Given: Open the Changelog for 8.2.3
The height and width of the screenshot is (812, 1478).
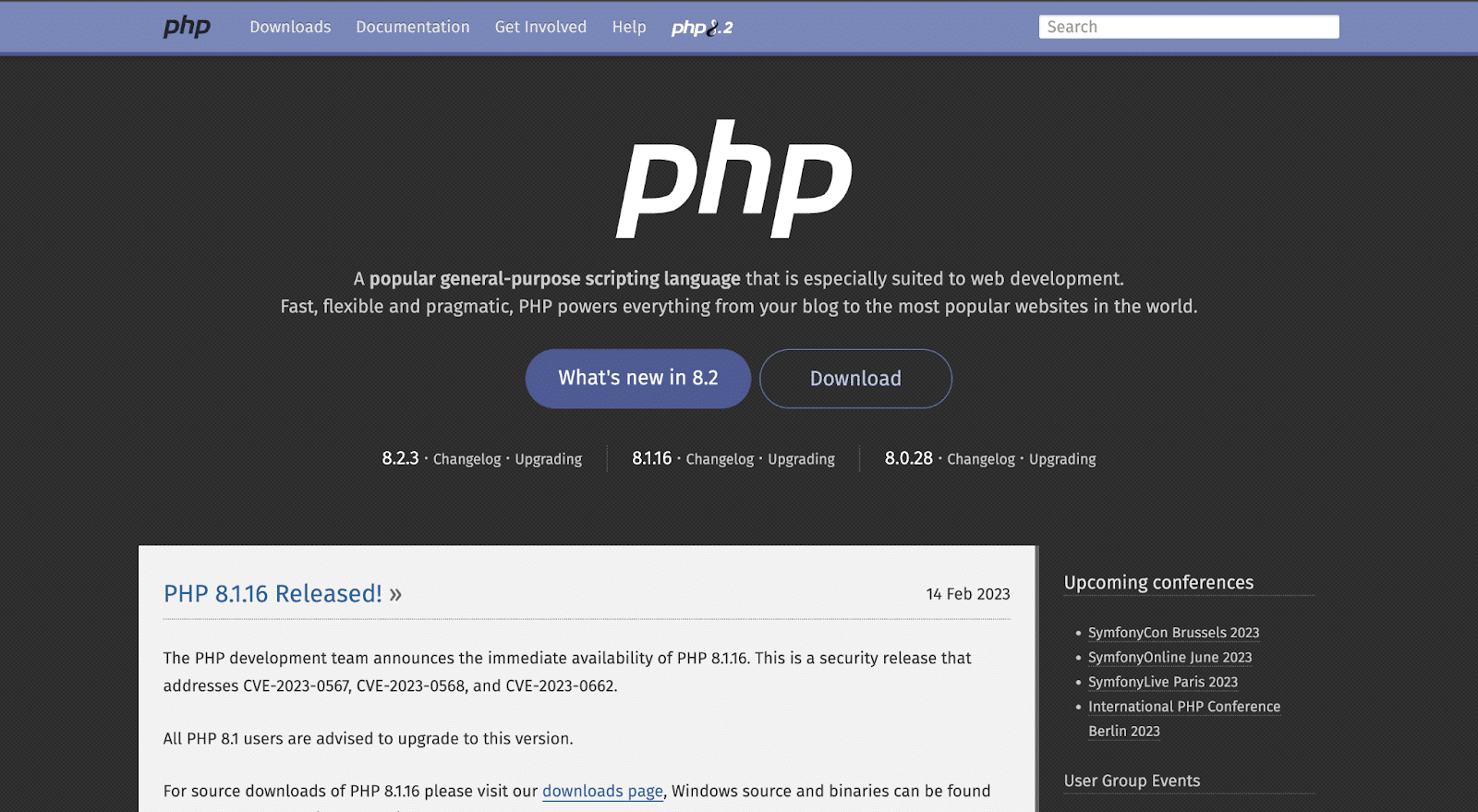Looking at the screenshot, I should [467, 459].
